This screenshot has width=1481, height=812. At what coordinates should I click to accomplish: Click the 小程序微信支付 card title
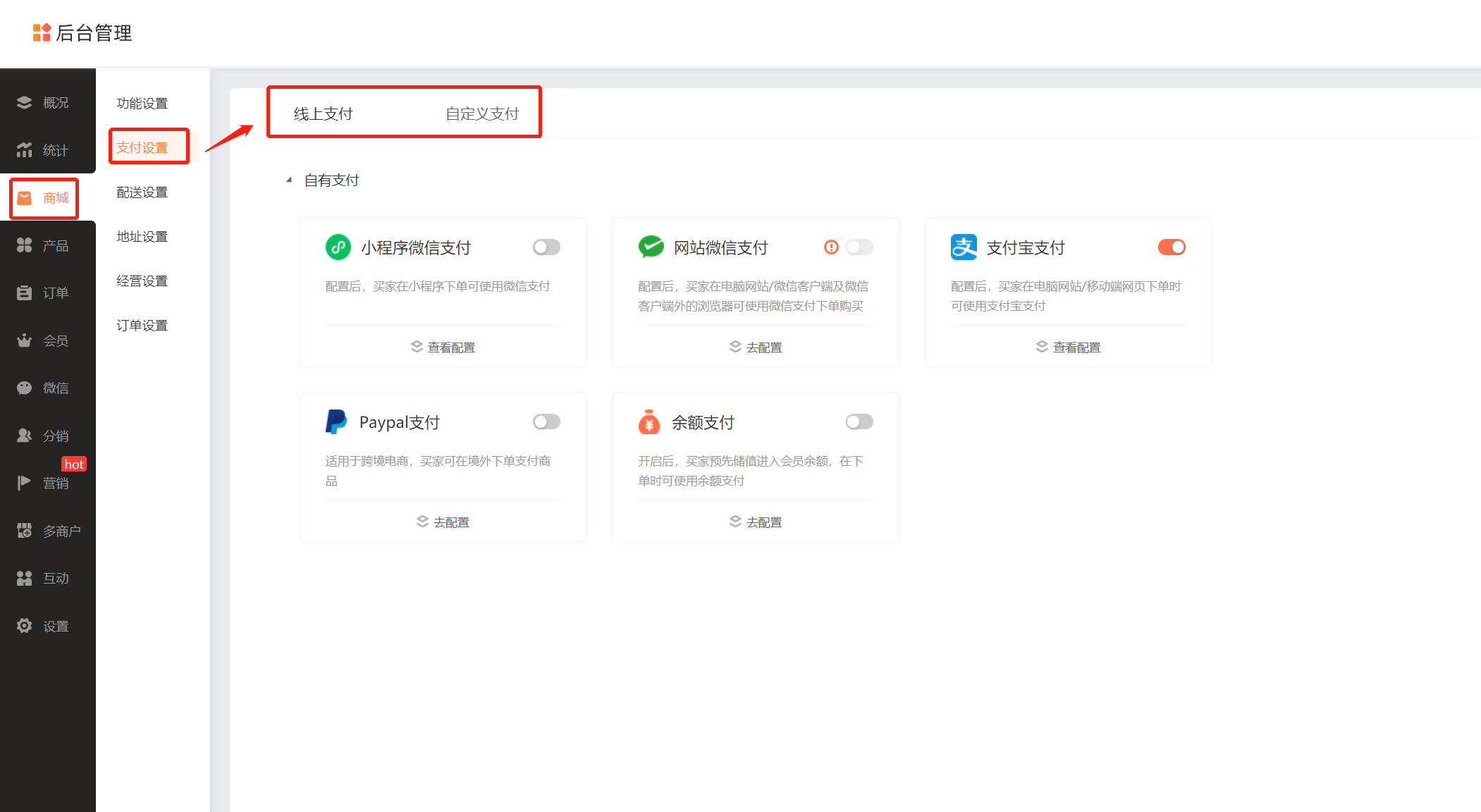(416, 247)
